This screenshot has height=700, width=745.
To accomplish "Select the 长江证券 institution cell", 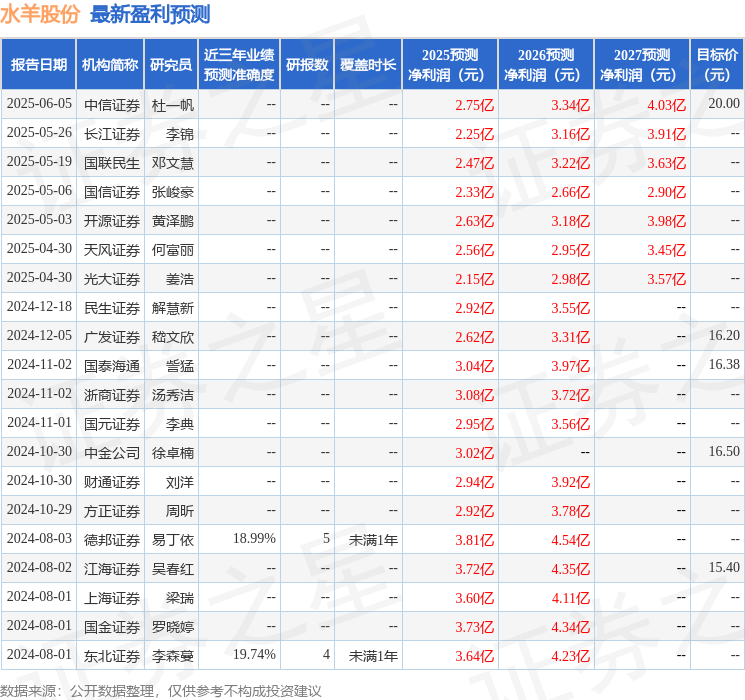I will point(112,134).
